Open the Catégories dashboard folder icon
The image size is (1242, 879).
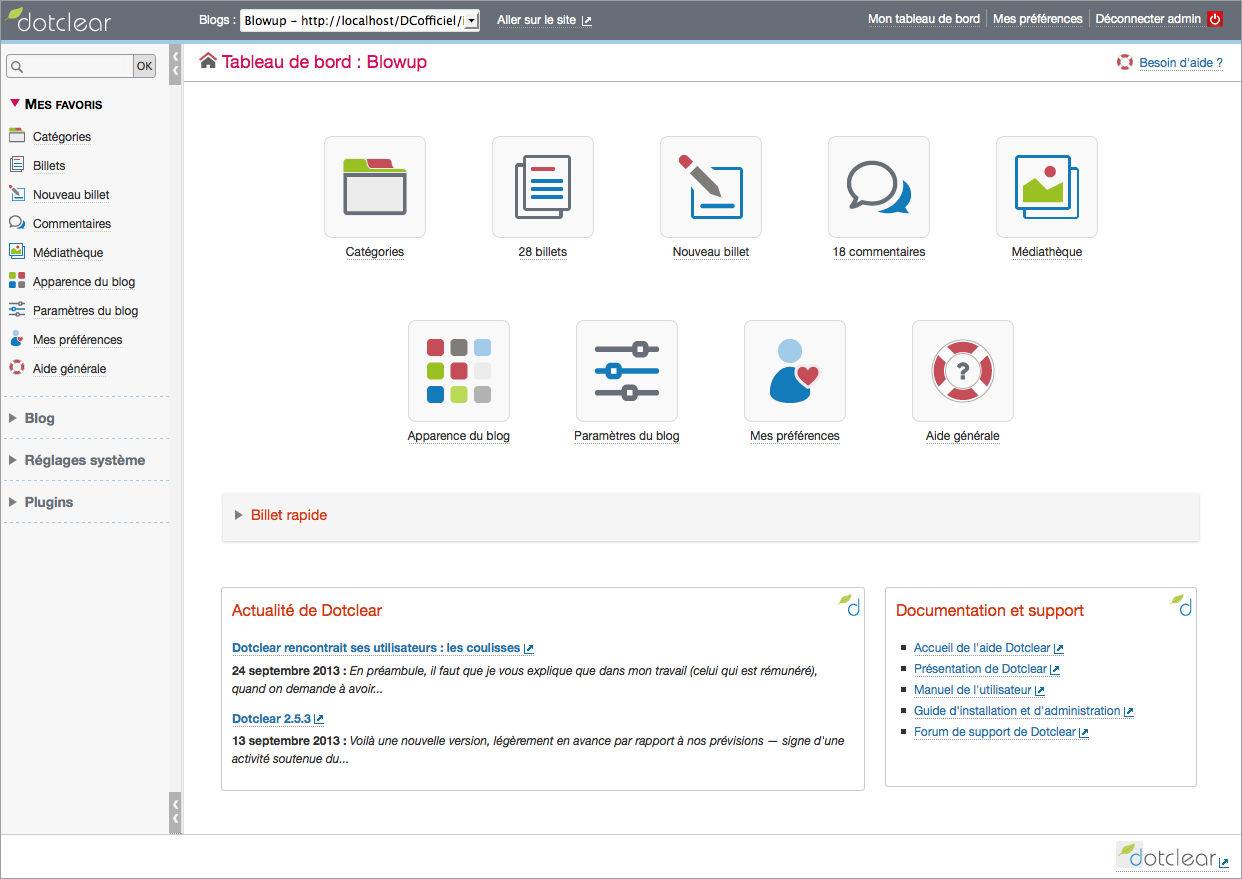point(375,187)
